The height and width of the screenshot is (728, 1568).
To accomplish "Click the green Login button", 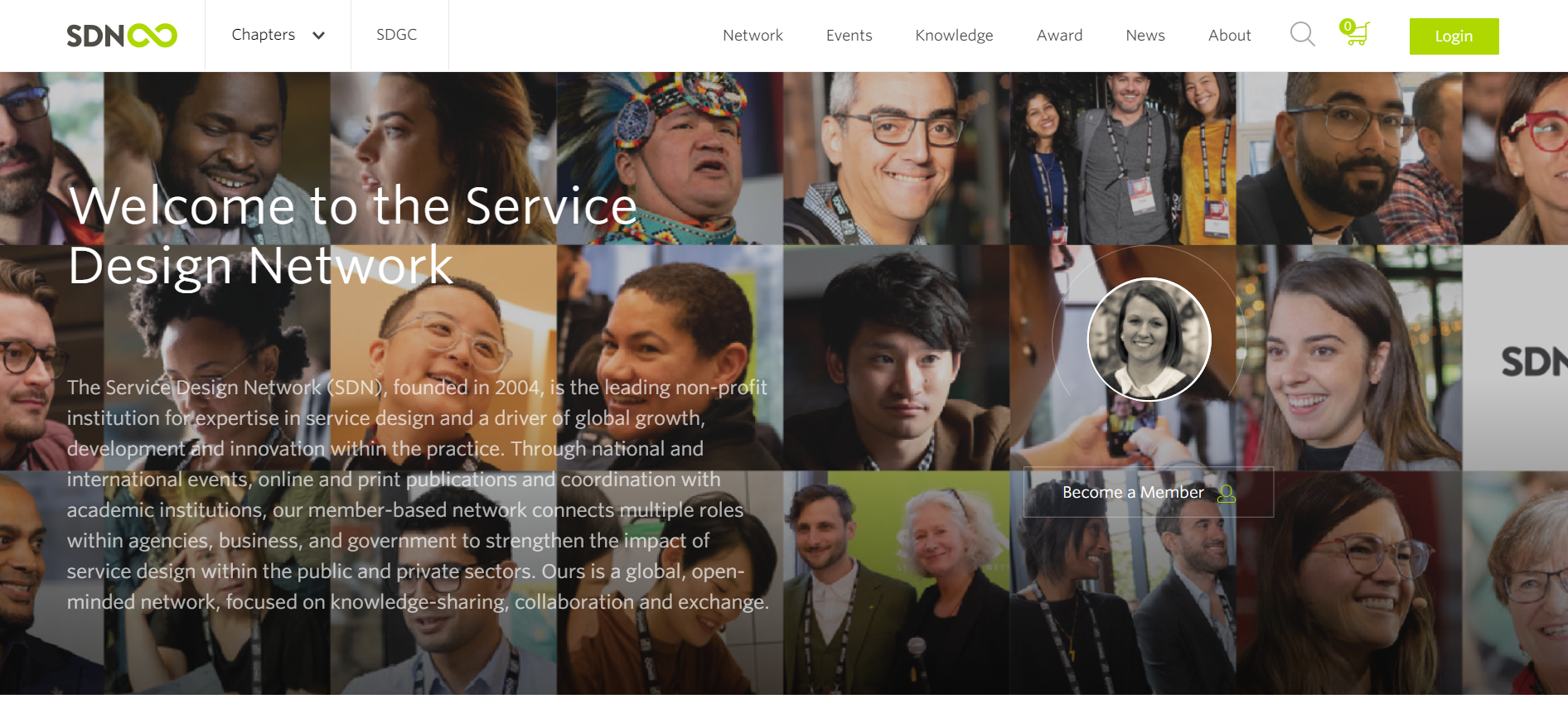I will pyautogui.click(x=1454, y=36).
